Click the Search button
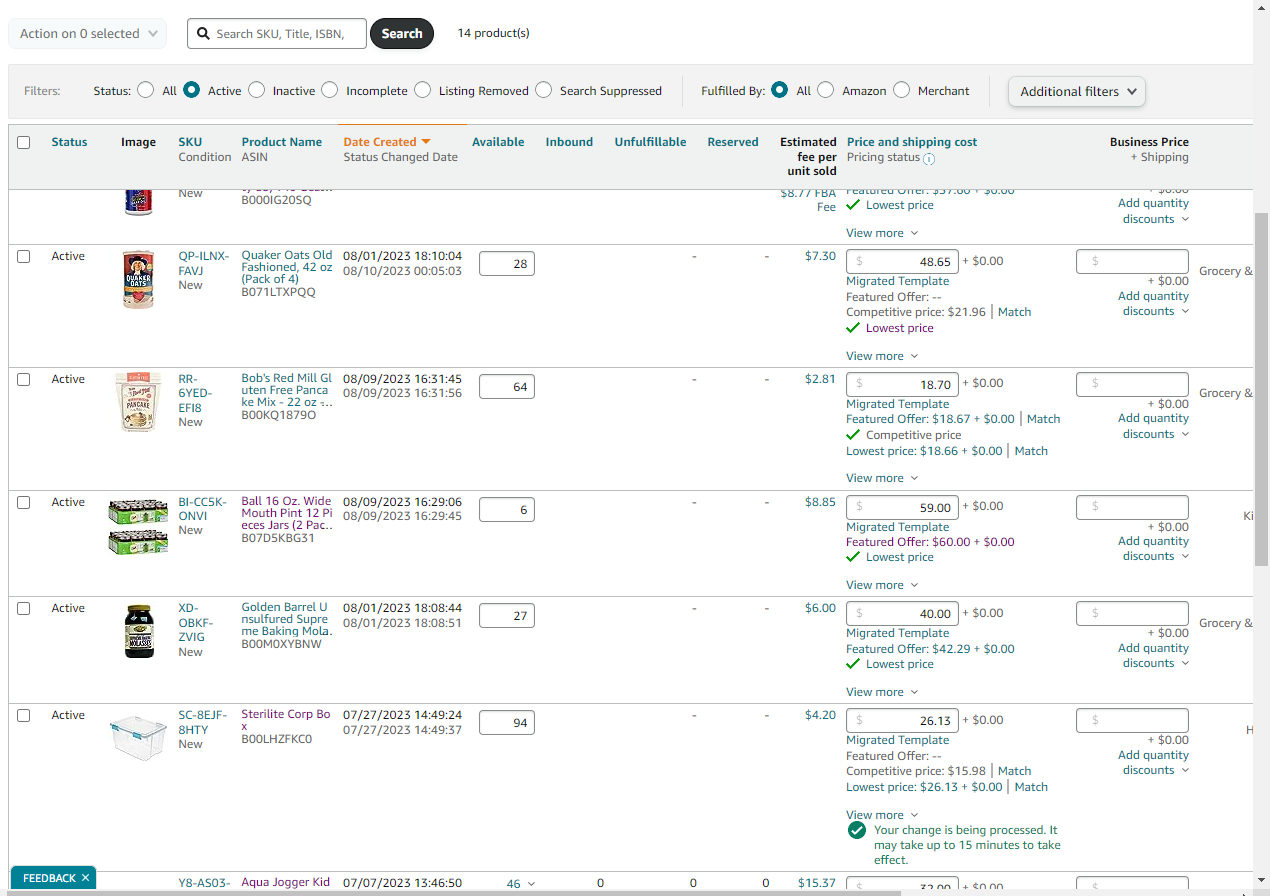The image size is (1270, 896). pyautogui.click(x=402, y=34)
